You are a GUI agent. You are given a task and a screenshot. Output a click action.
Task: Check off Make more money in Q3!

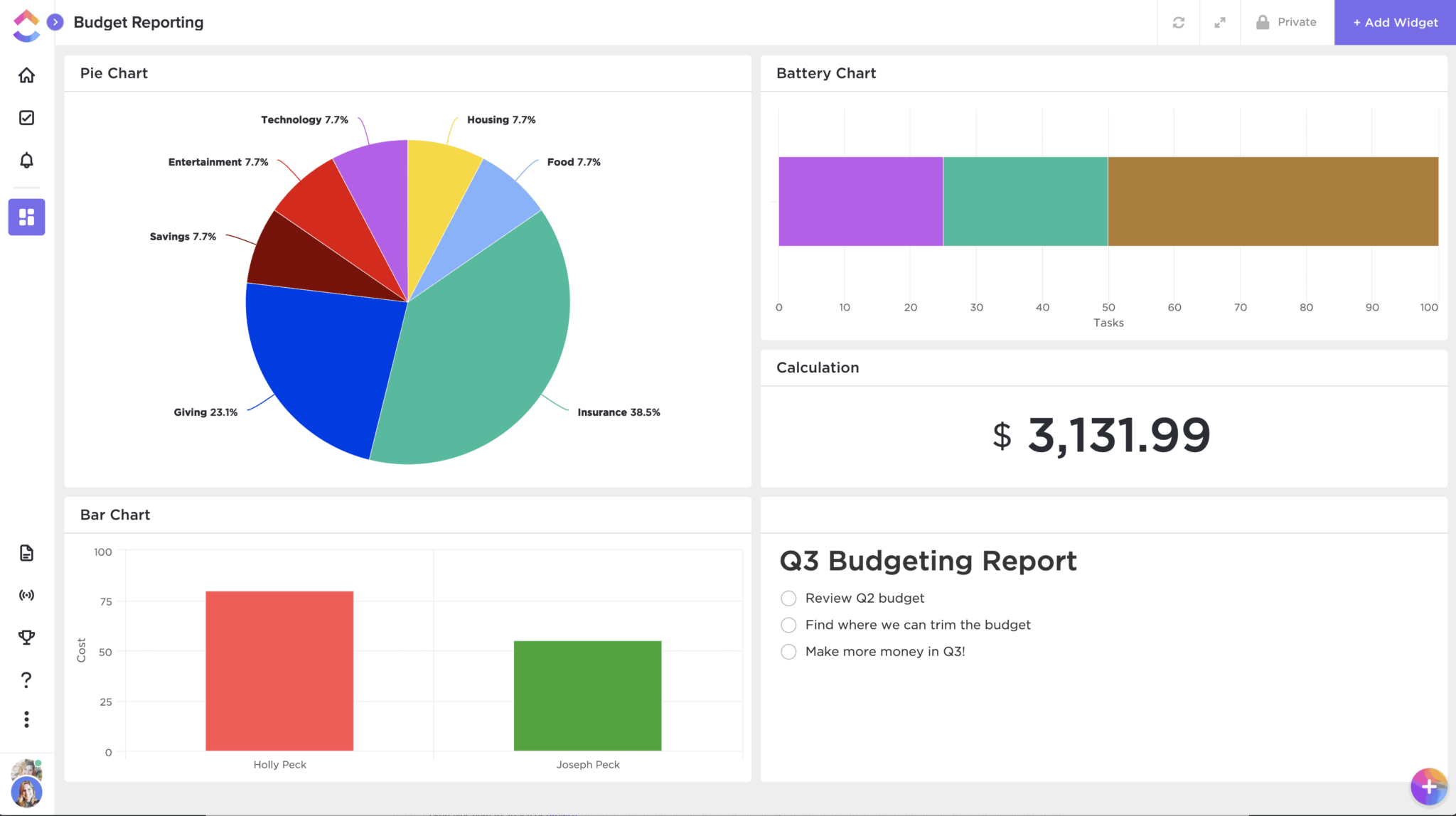coord(788,651)
